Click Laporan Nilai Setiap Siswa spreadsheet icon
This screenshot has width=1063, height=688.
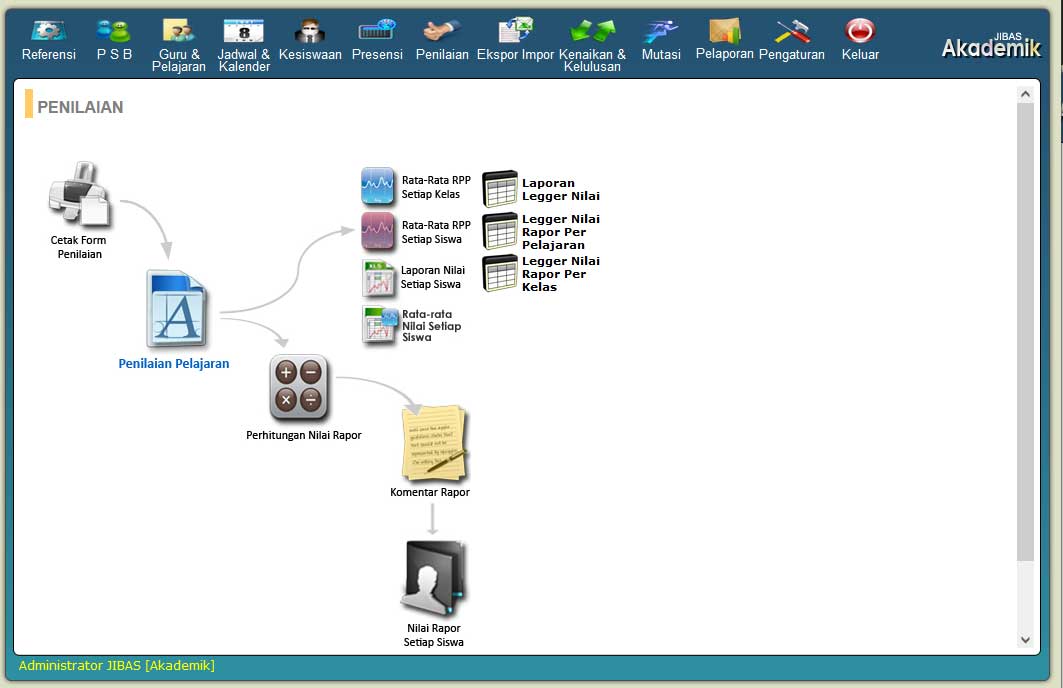tap(379, 278)
